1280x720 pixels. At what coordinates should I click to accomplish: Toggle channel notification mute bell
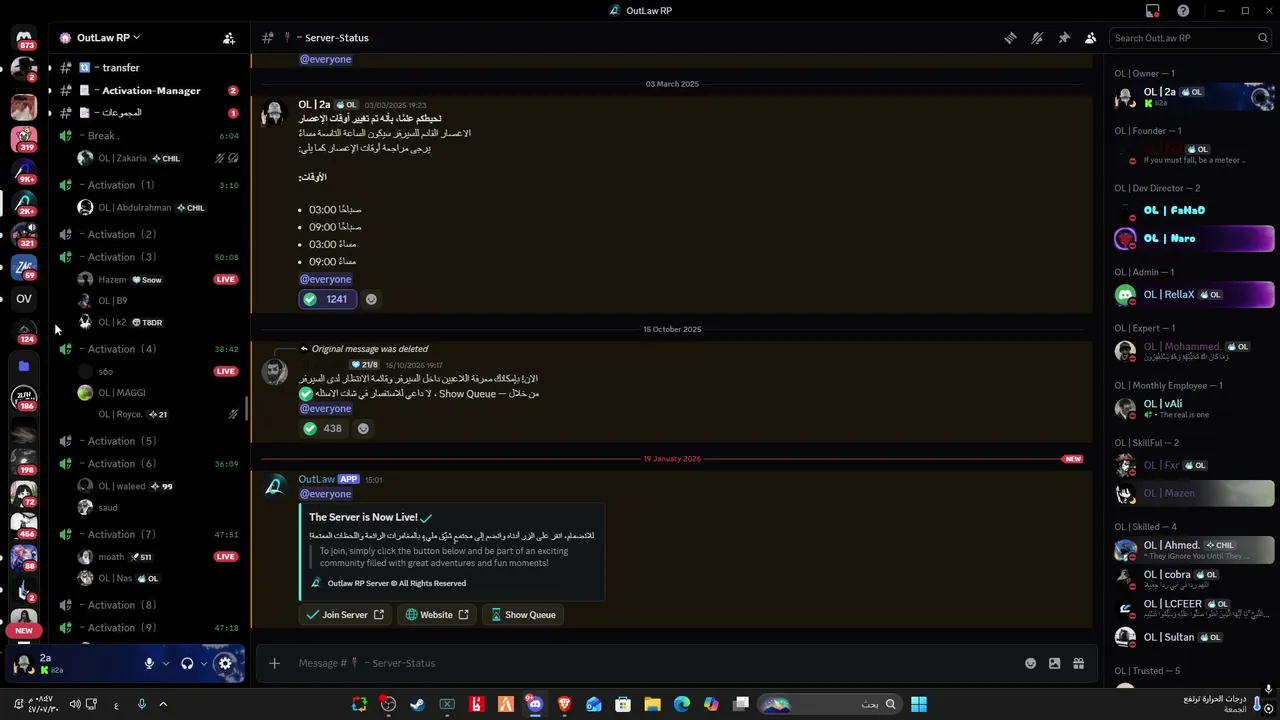1037,38
